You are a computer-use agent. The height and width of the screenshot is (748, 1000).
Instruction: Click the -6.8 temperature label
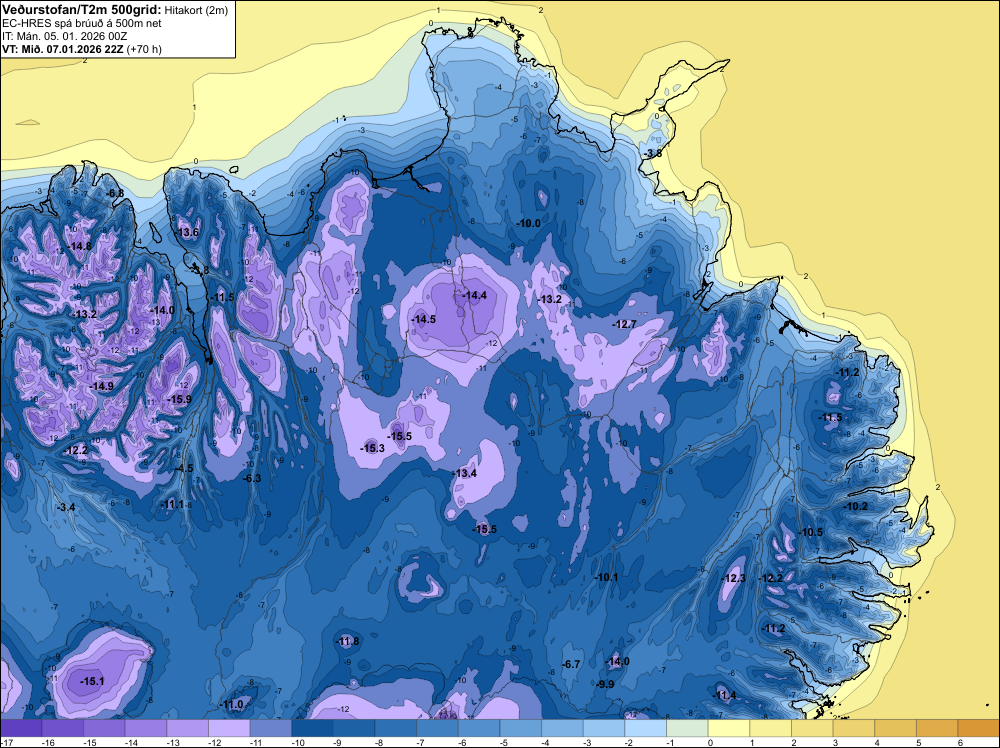[x=115, y=193]
